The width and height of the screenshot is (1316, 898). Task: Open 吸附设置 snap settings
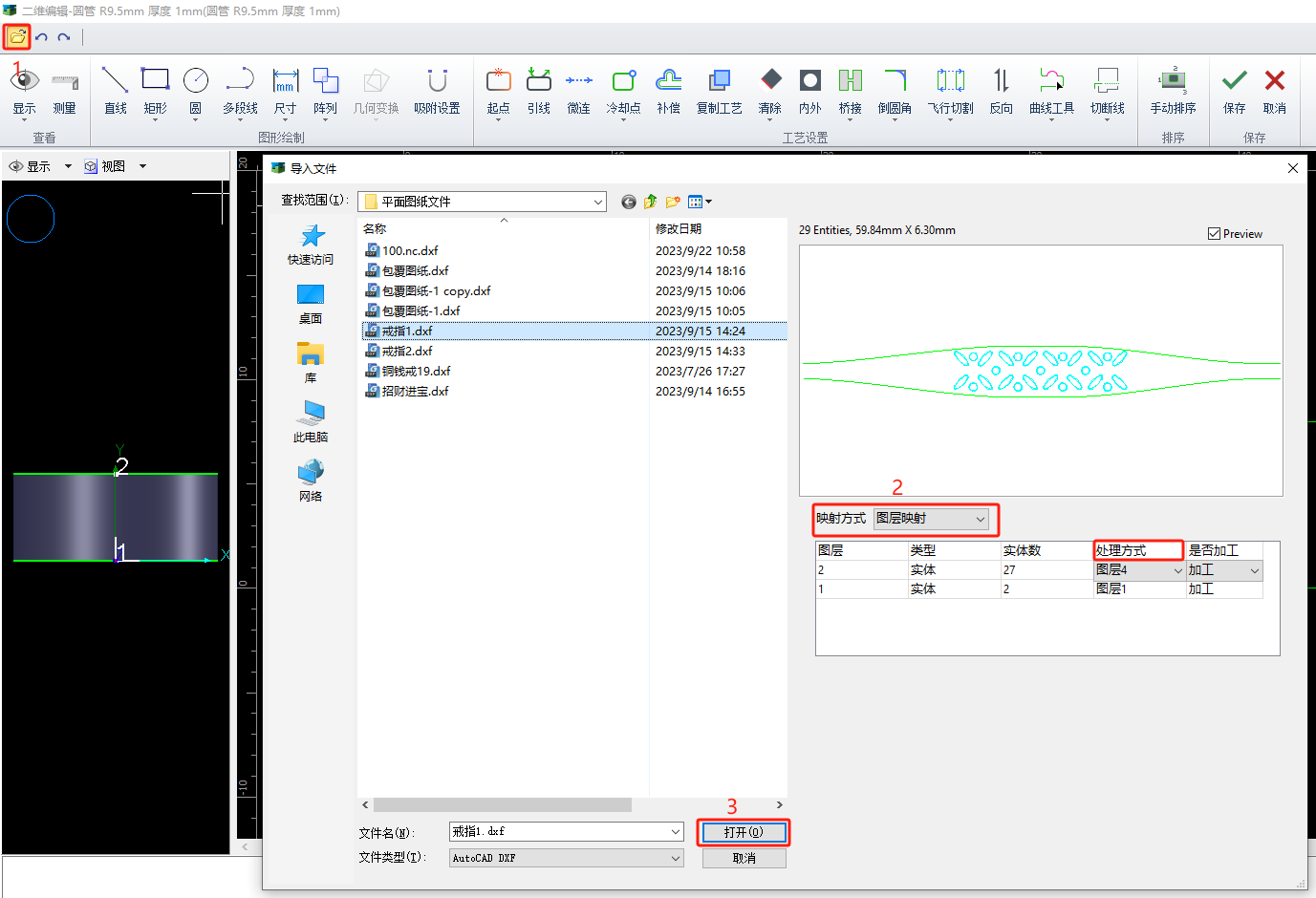click(437, 93)
